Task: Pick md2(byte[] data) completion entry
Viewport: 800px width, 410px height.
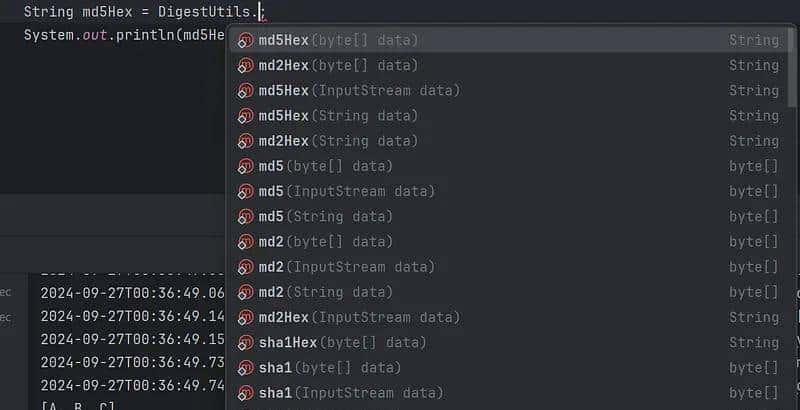Action: pos(325,242)
